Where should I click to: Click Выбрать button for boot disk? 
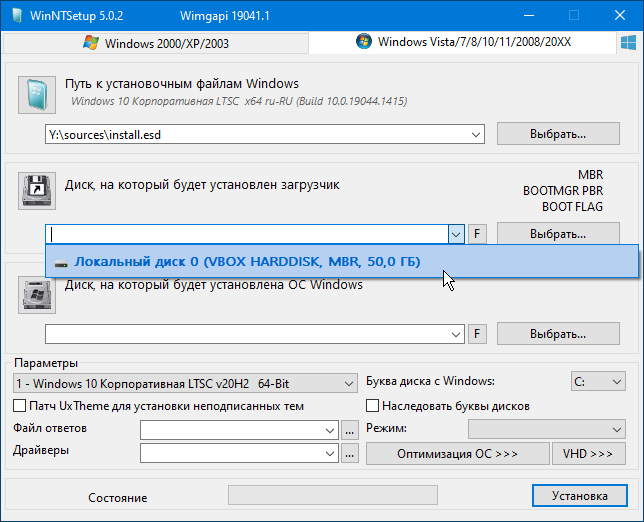(558, 234)
